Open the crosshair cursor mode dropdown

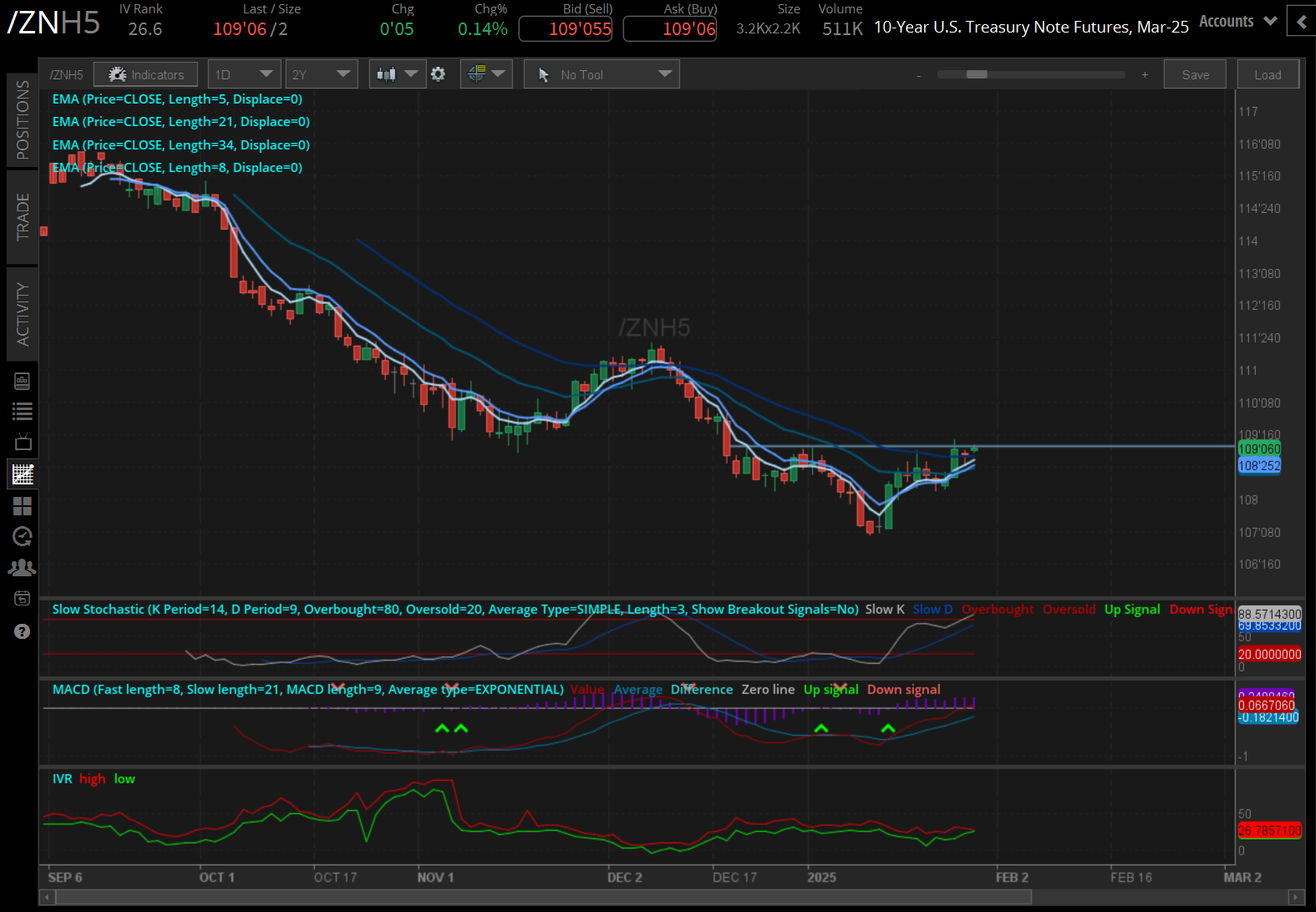(x=486, y=74)
